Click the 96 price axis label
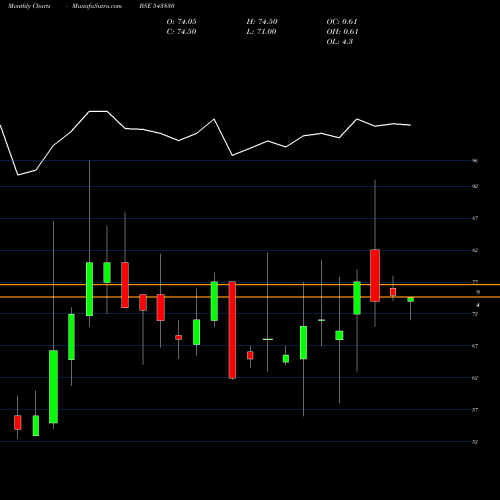The height and width of the screenshot is (500, 500). (x=475, y=161)
